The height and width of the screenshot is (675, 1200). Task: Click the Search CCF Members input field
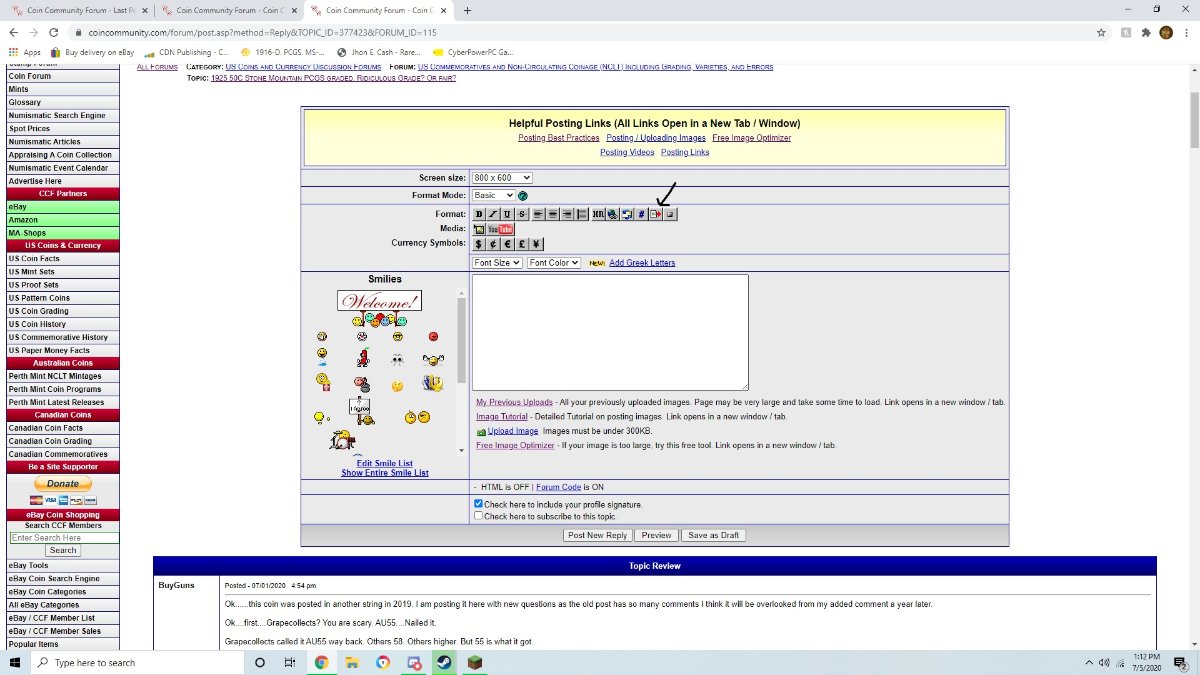[64, 538]
